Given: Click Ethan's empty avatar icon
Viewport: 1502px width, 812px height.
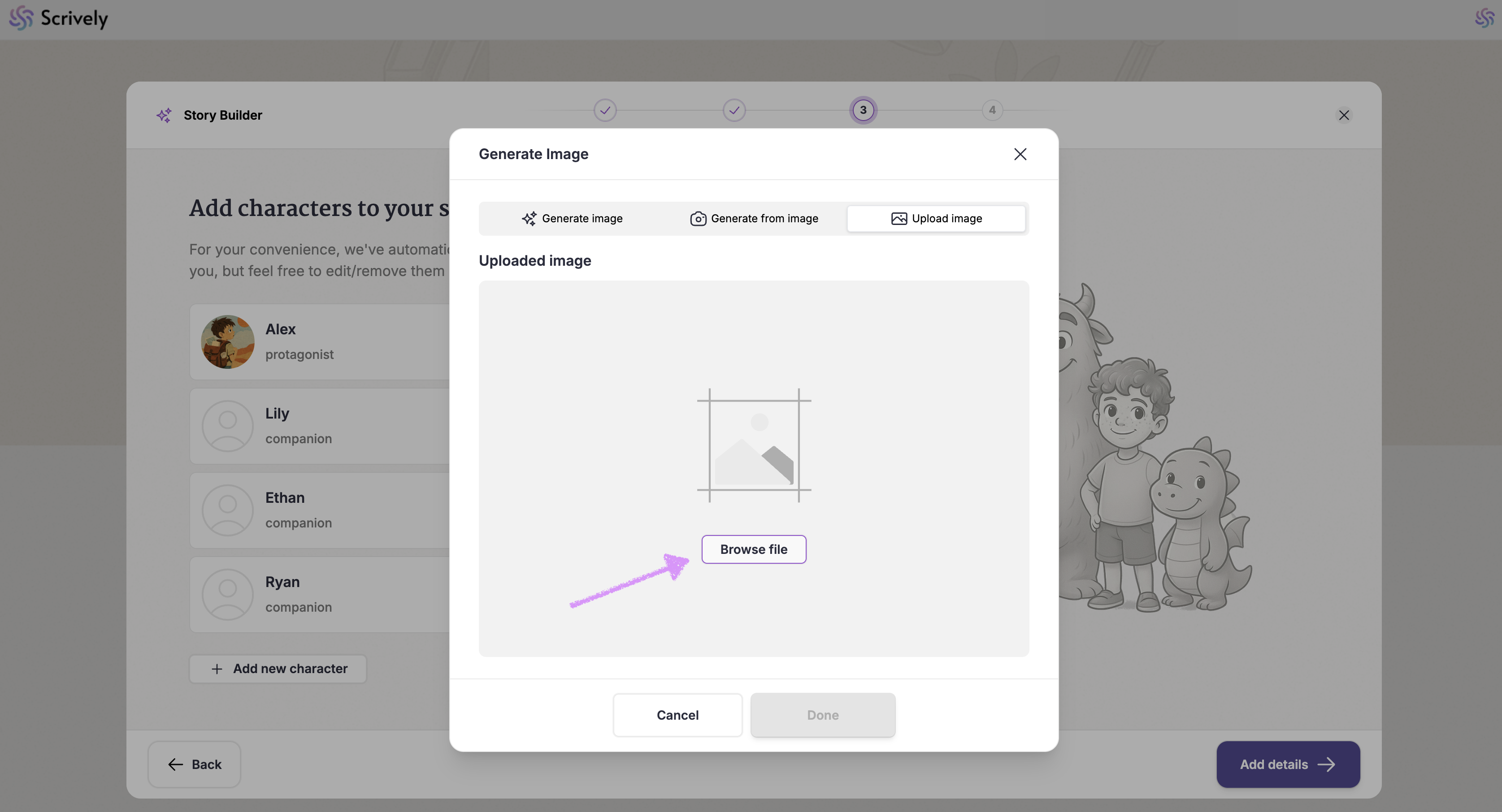Looking at the screenshot, I should [227, 510].
